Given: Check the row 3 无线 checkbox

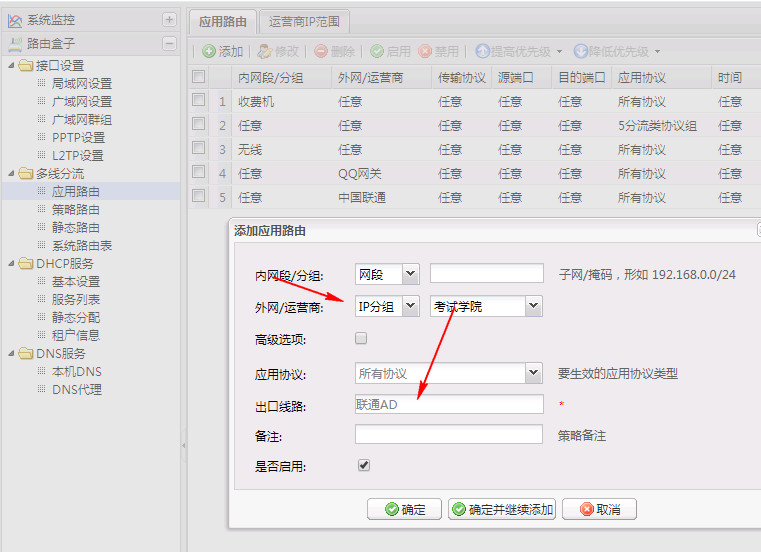Looking at the screenshot, I should [199, 147].
